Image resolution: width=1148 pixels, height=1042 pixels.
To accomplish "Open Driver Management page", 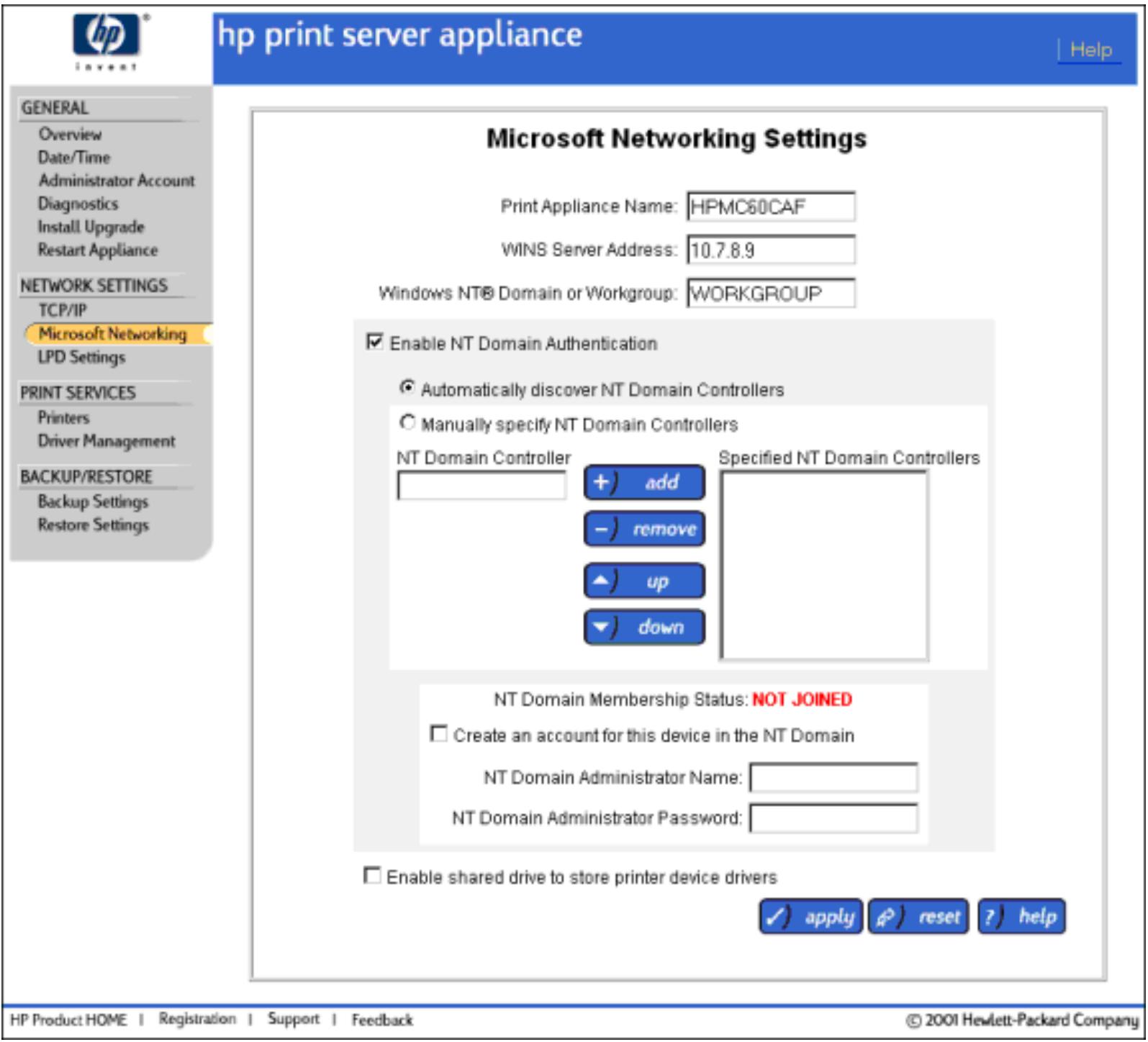I will pyautogui.click(x=107, y=441).
